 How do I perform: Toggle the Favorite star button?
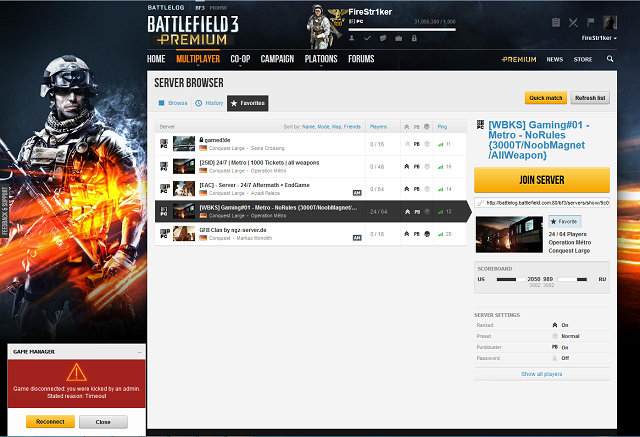click(564, 222)
